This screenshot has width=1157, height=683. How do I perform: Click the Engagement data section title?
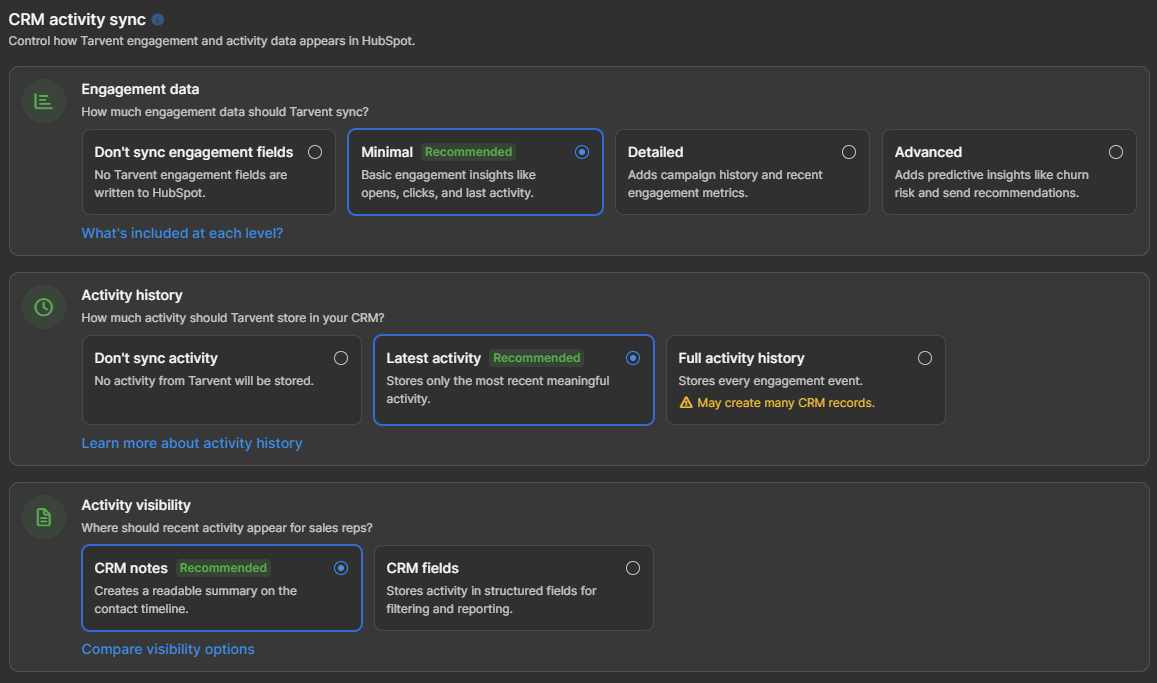click(x=140, y=89)
